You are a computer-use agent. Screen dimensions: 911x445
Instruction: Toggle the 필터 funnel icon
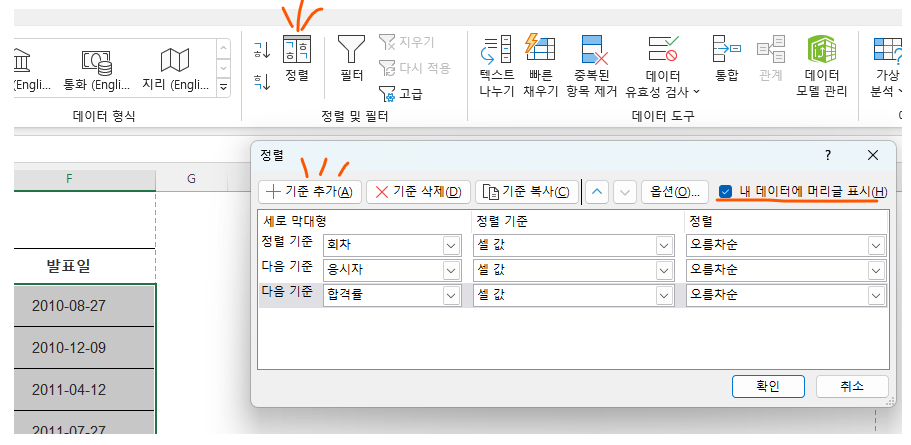pos(352,58)
